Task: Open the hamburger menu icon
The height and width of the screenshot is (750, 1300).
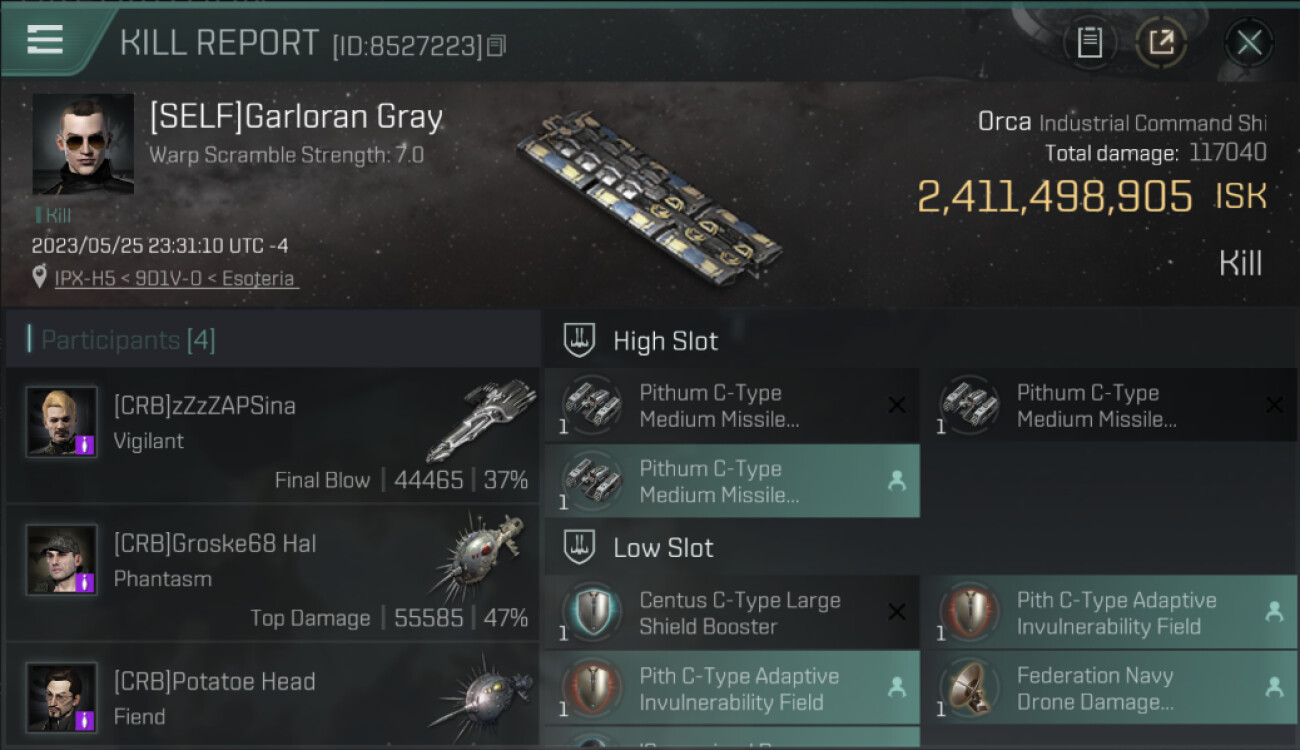Action: point(45,40)
